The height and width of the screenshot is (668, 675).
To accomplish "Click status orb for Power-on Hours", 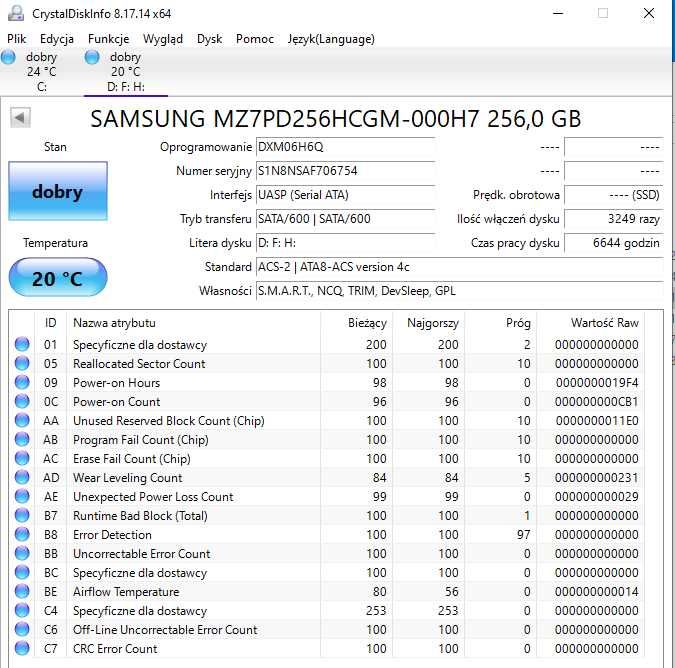I will click(x=22, y=382).
